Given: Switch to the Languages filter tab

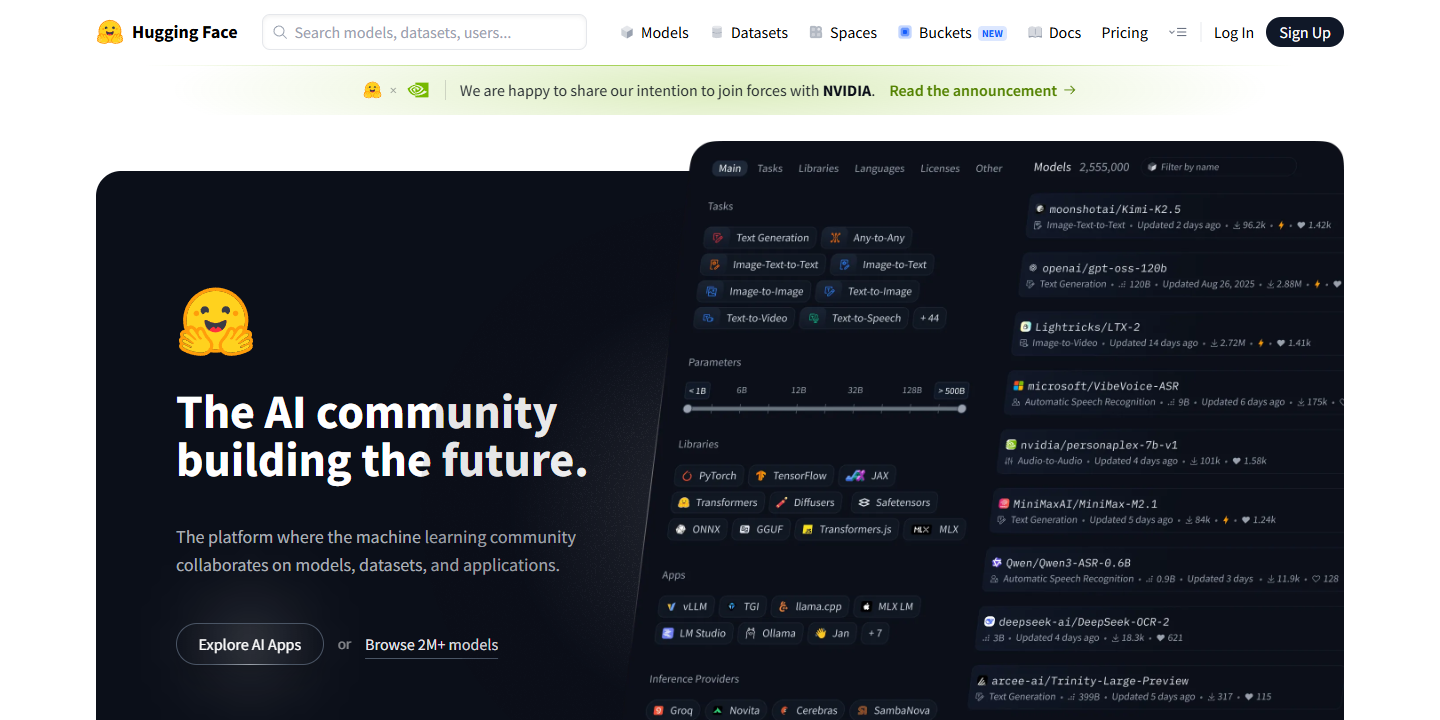Looking at the screenshot, I should coord(879,168).
